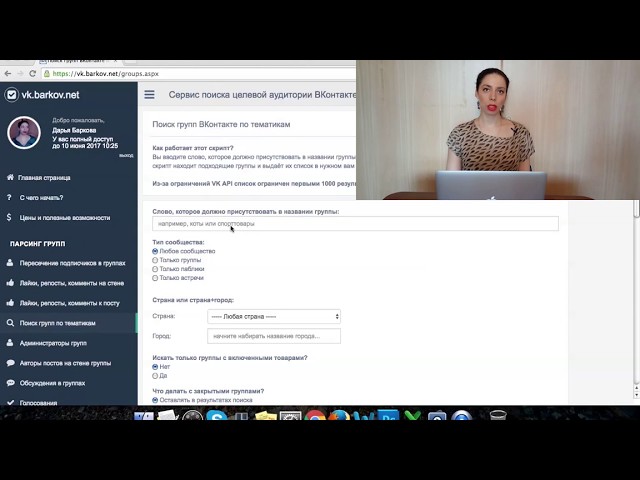Select Оставлять в результатах поиска option
This screenshot has width=640, height=480.
point(155,400)
